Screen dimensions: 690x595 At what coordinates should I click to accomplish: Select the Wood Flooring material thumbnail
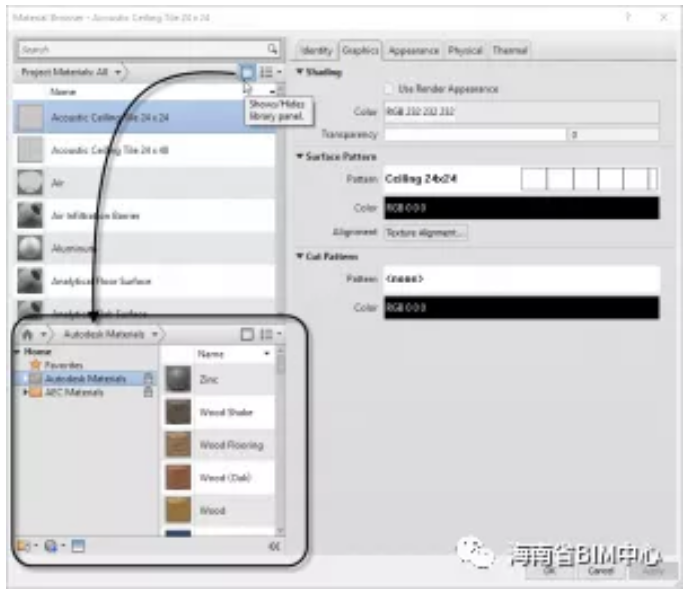point(178,444)
